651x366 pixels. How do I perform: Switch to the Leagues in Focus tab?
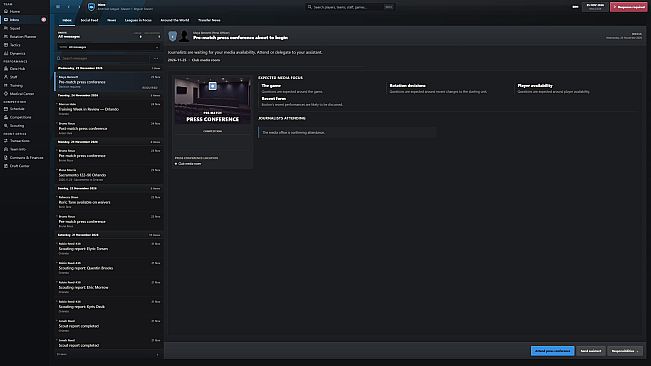[x=138, y=20]
